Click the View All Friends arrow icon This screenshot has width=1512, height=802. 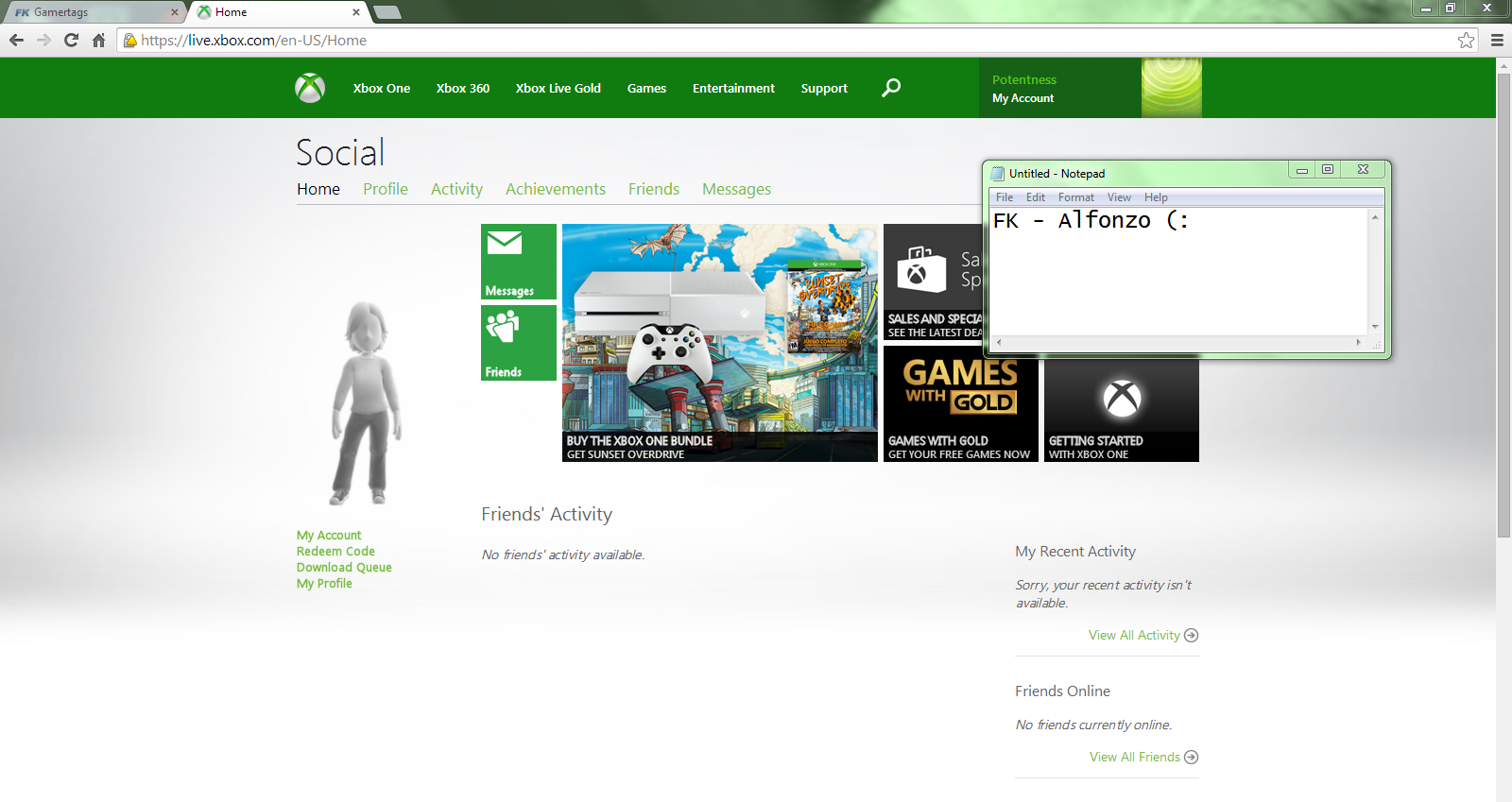tap(1192, 757)
